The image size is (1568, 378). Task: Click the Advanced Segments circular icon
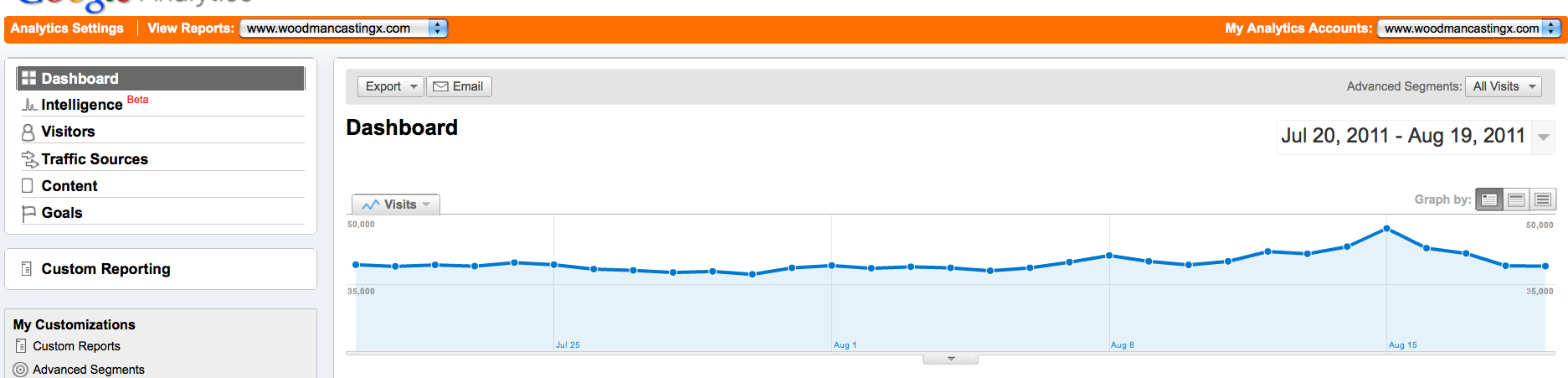(21, 370)
